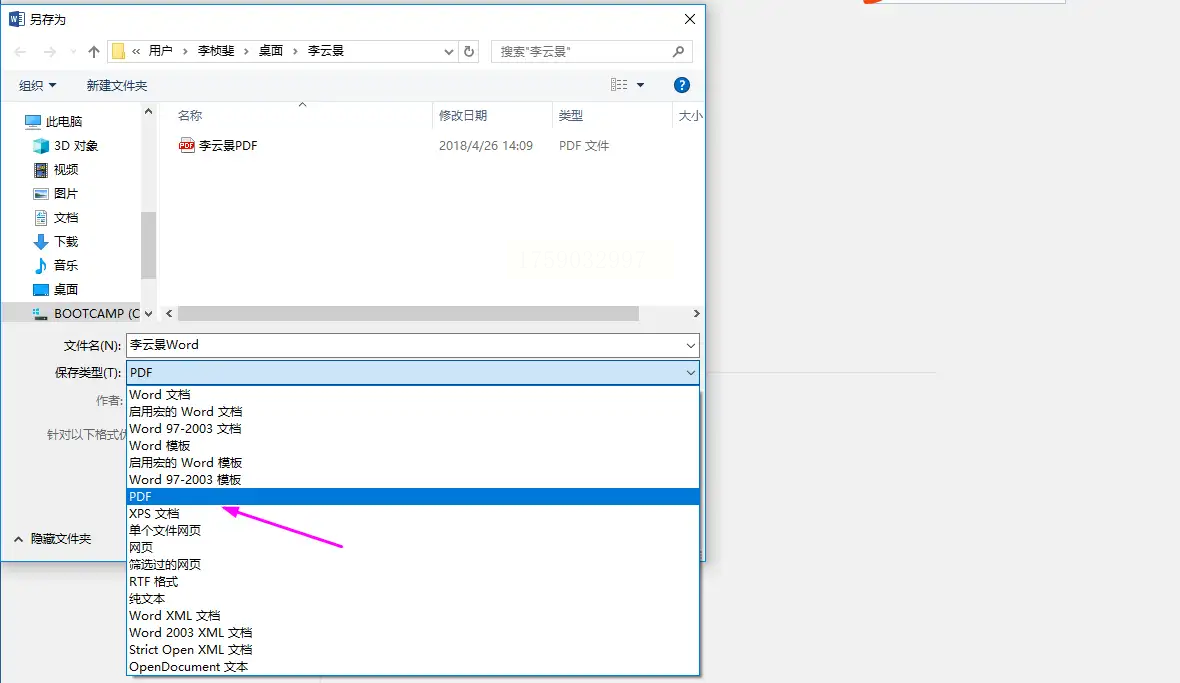Click 李桢斐 in the address path

point(216,51)
